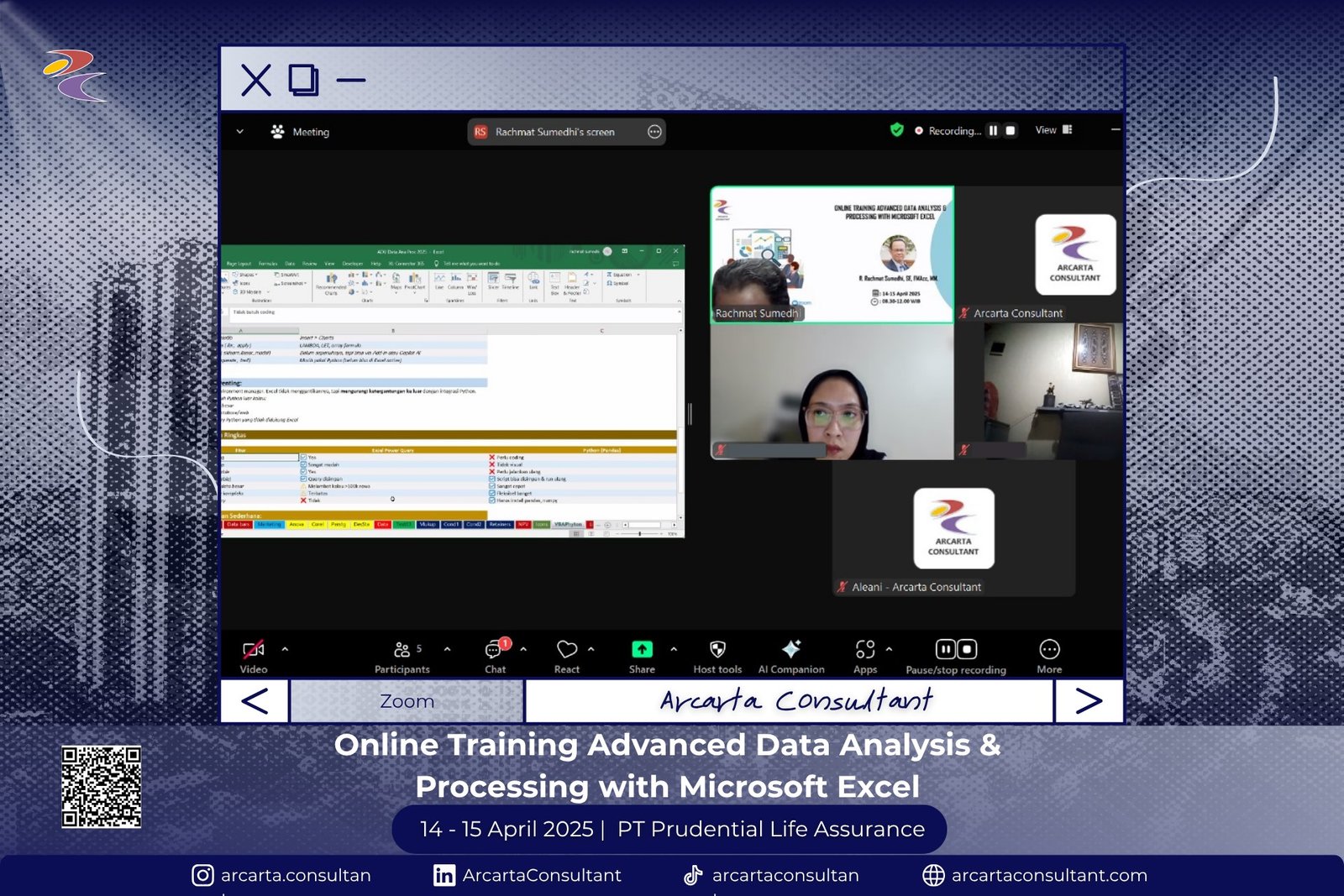
Task: Open Meeting info at top left
Action: tap(301, 132)
